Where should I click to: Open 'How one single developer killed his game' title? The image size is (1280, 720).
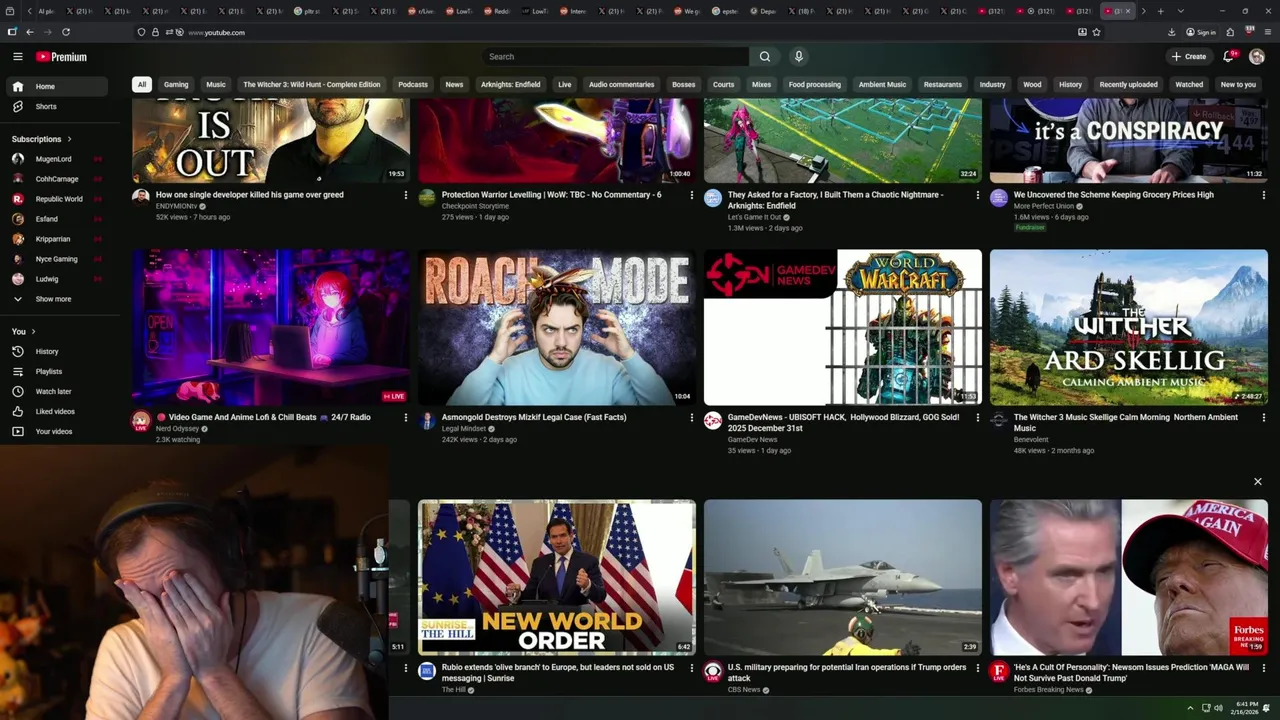[x=250, y=195]
